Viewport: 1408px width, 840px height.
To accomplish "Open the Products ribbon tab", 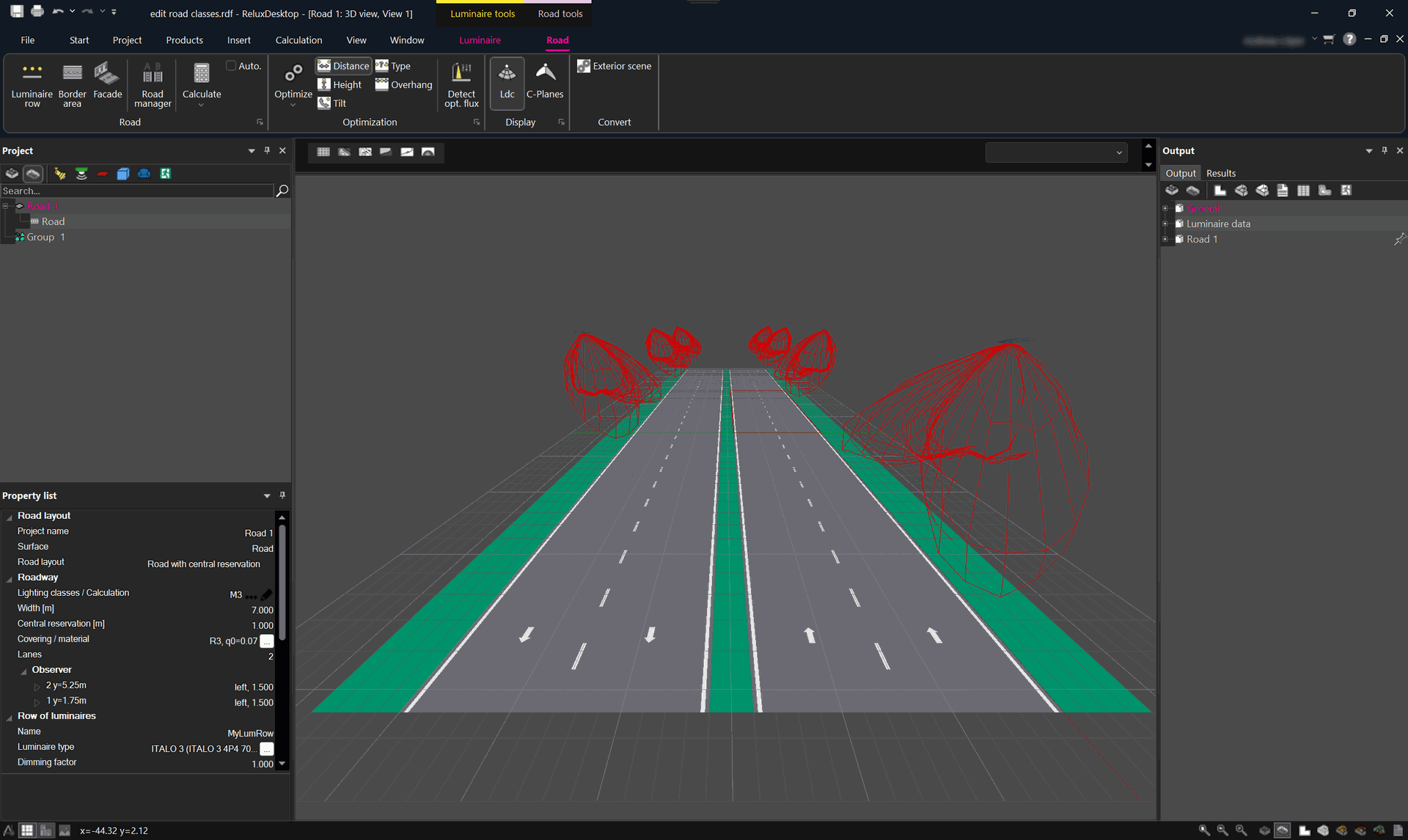I will click(184, 40).
